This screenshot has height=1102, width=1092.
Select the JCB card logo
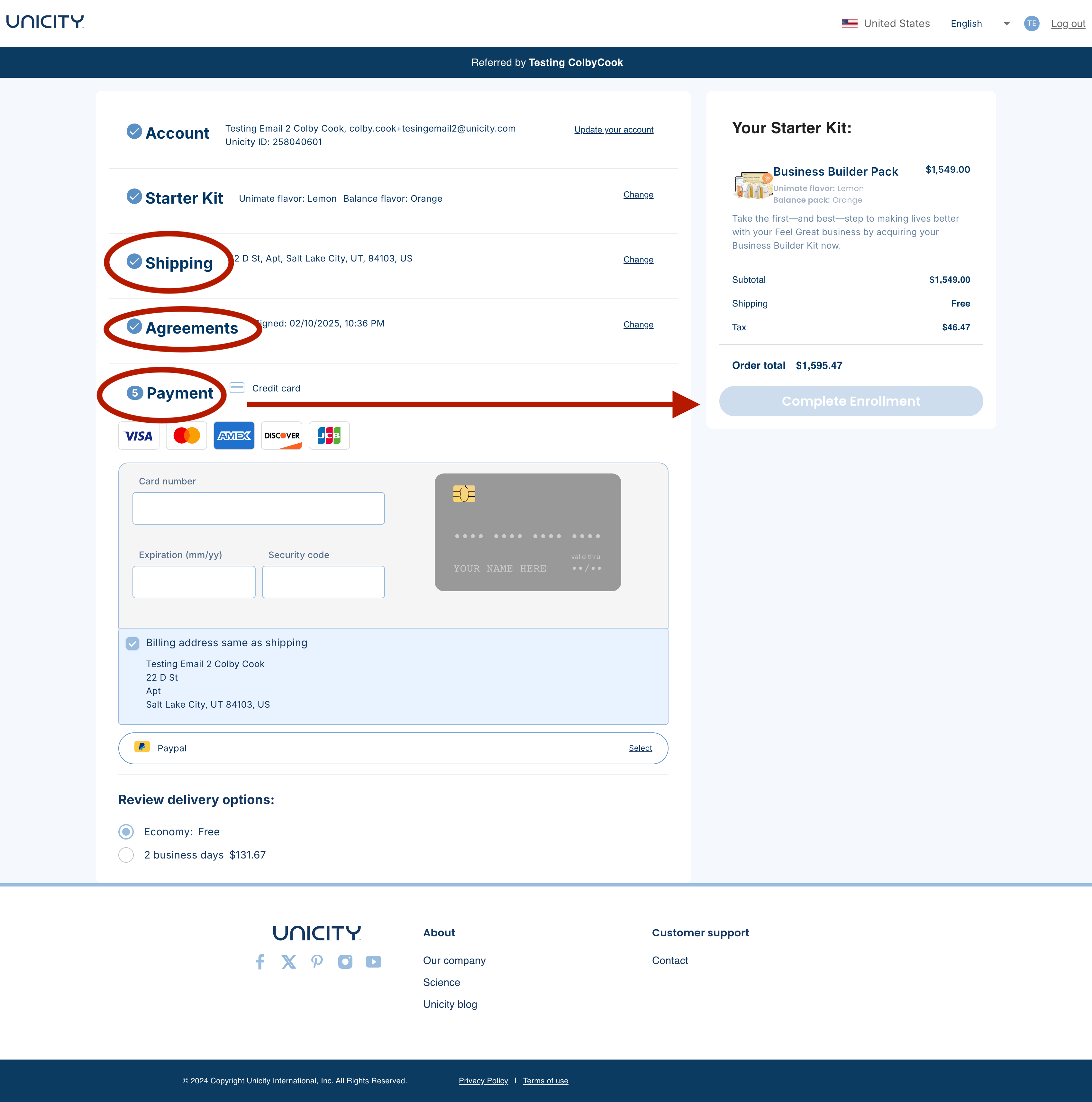[x=329, y=436]
